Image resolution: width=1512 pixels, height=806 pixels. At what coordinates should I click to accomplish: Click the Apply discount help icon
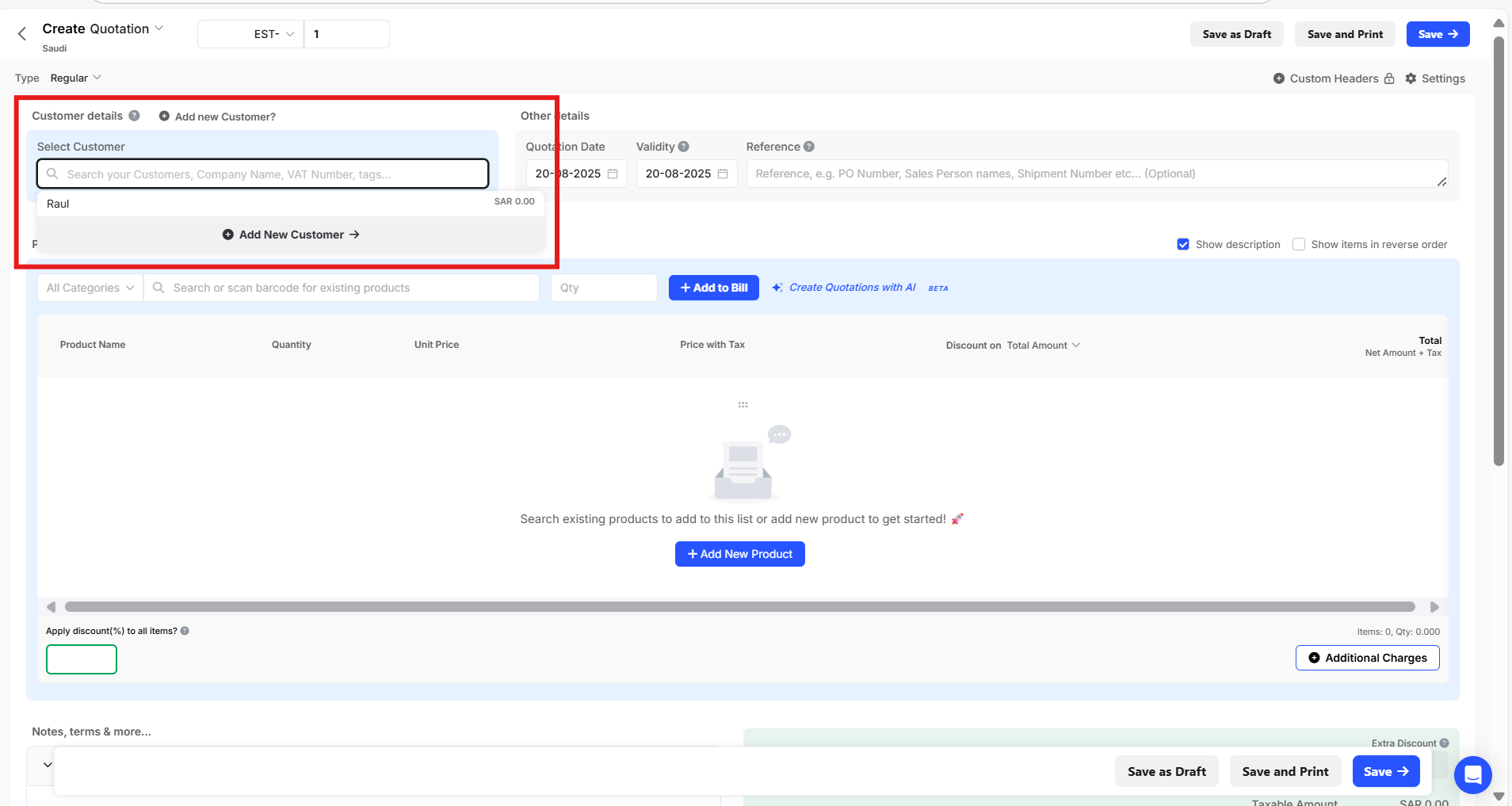185,631
